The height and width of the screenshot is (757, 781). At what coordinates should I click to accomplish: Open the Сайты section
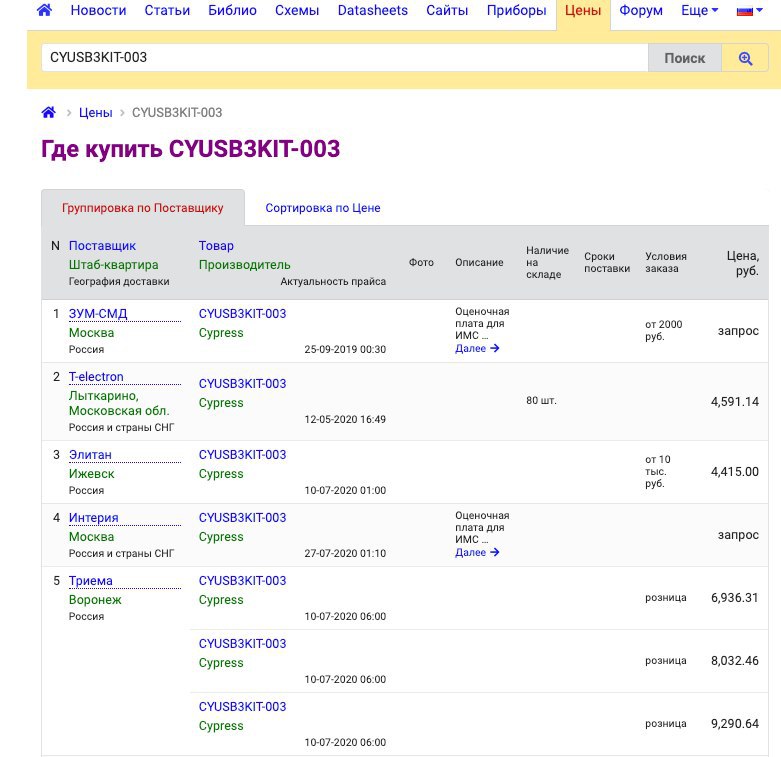pyautogui.click(x=447, y=10)
